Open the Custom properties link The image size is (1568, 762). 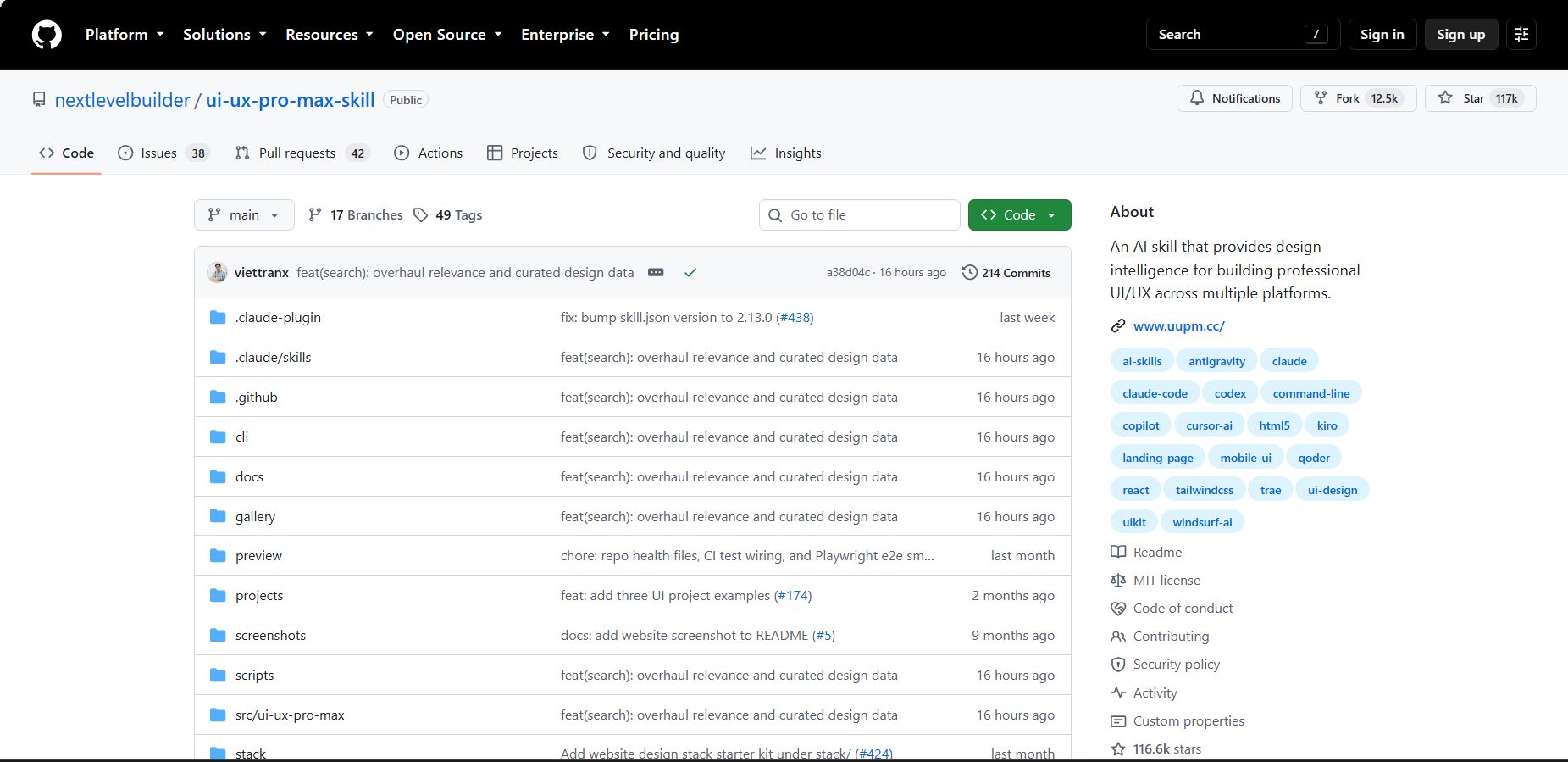click(x=1188, y=721)
